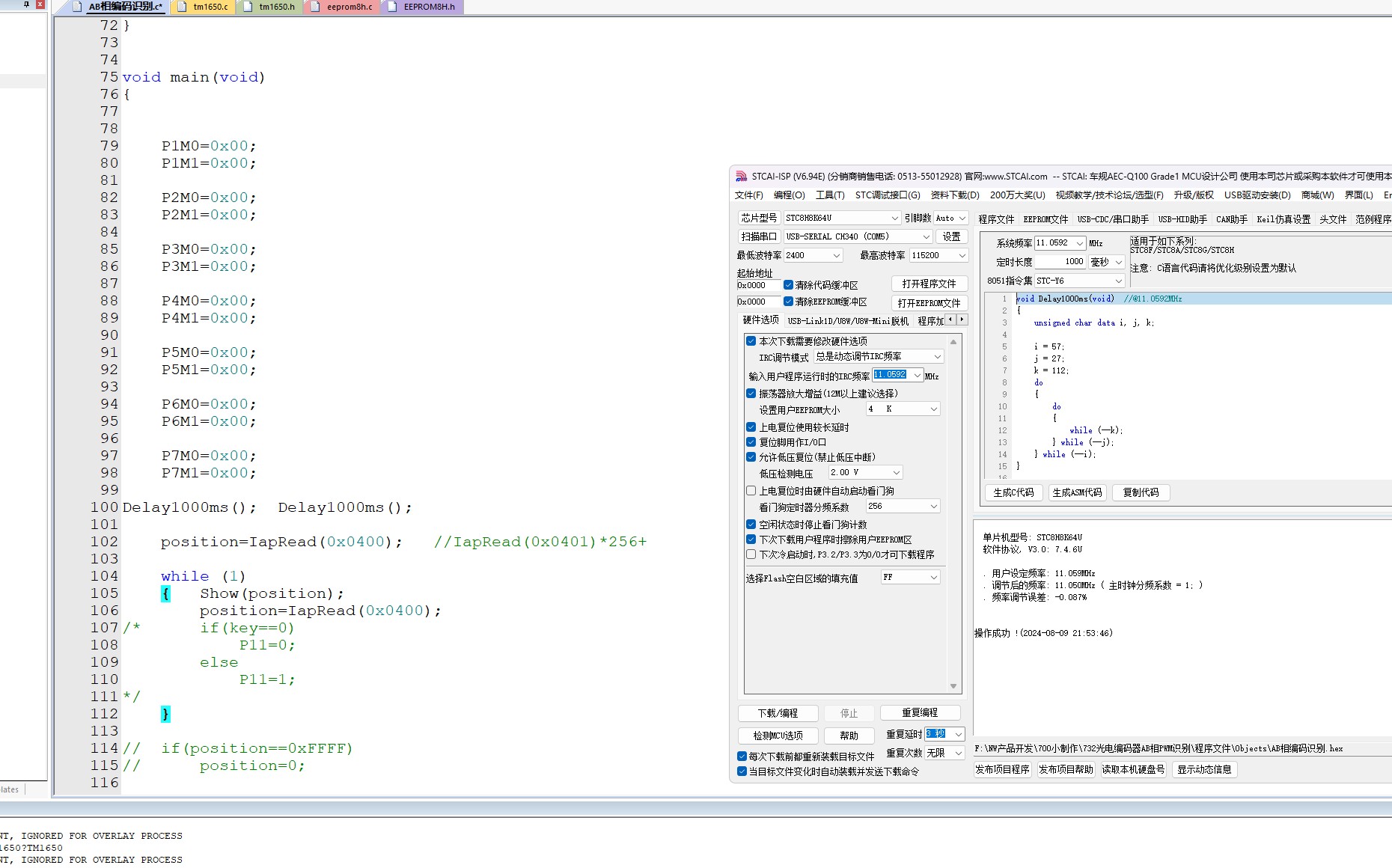Toggle 每次下载前都重新装载目标文件 checkbox
The width and height of the screenshot is (1392, 868).
(742, 757)
